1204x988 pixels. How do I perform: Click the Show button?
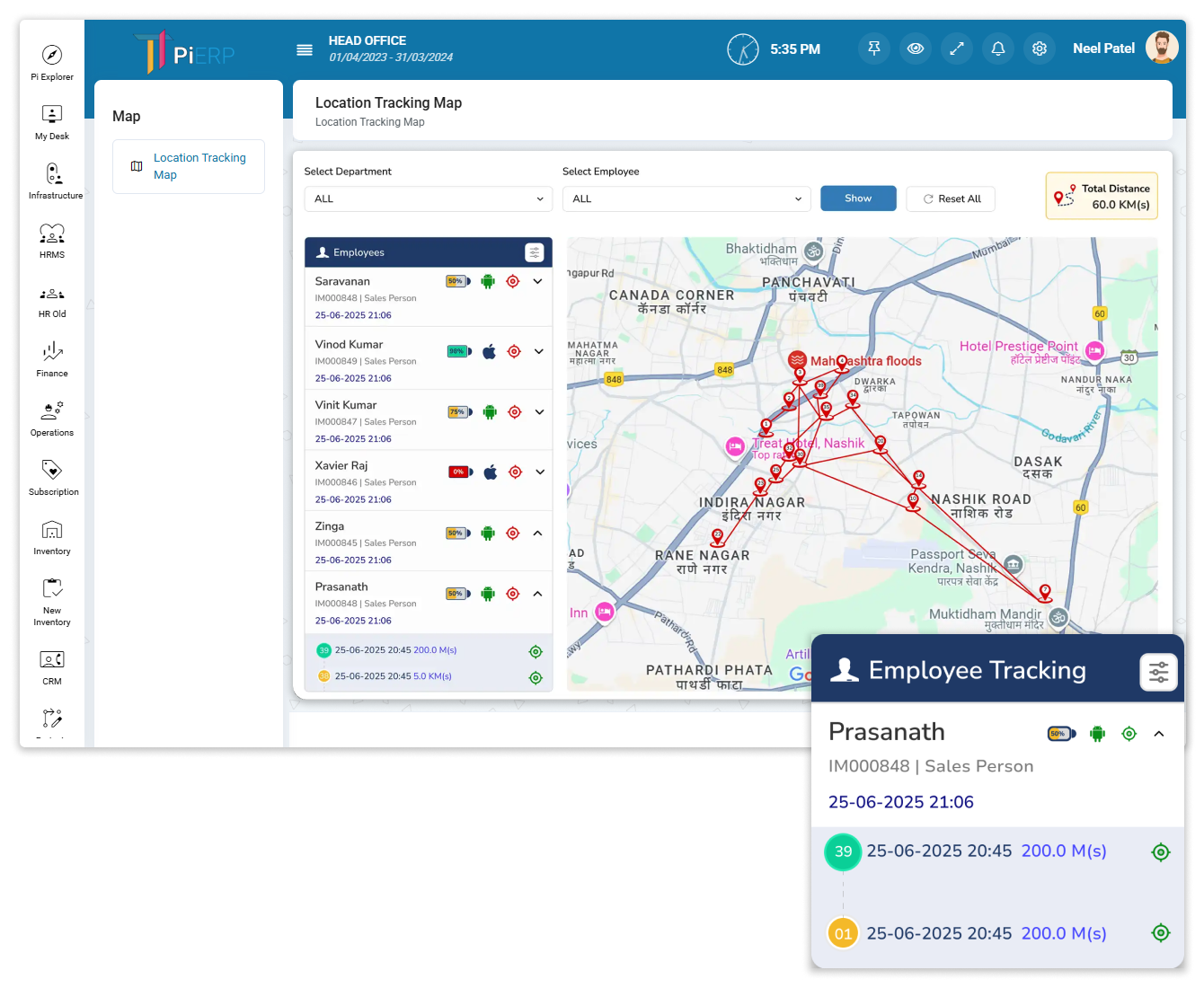(x=857, y=198)
